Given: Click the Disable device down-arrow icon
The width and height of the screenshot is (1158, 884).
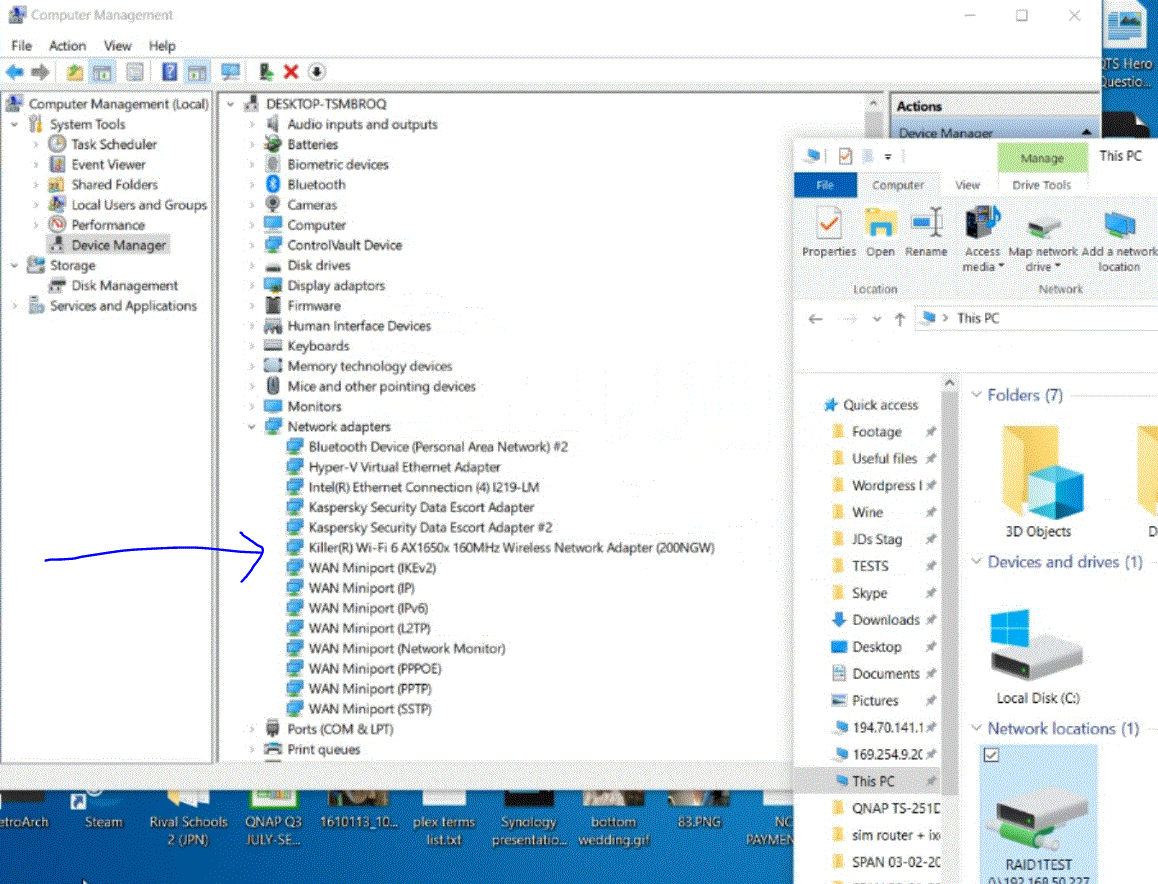Looking at the screenshot, I should pyautogui.click(x=317, y=72).
